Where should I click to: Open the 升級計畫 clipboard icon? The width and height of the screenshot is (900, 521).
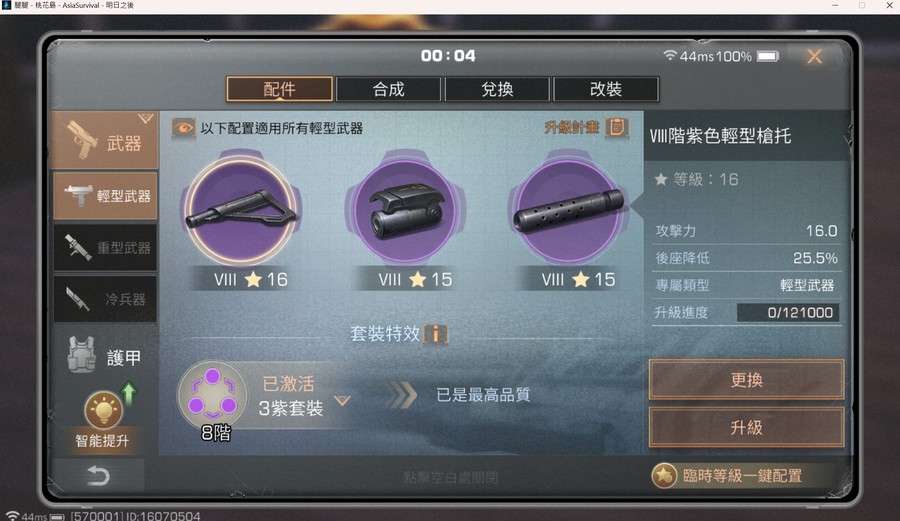pyautogui.click(x=617, y=127)
